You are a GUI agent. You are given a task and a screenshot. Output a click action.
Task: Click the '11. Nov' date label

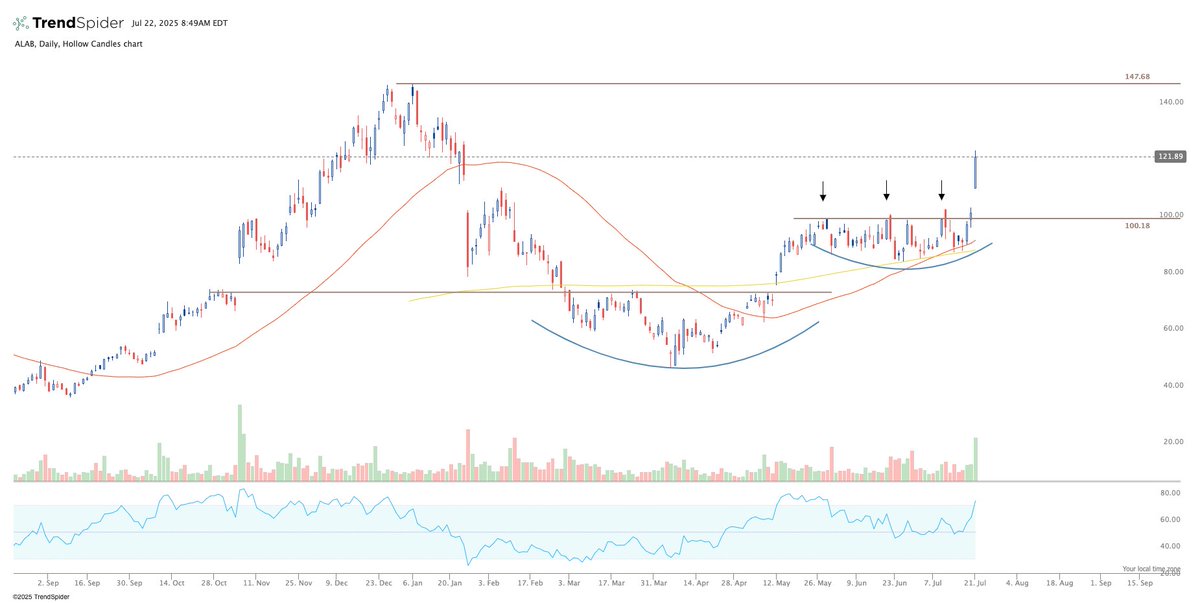coord(257,581)
